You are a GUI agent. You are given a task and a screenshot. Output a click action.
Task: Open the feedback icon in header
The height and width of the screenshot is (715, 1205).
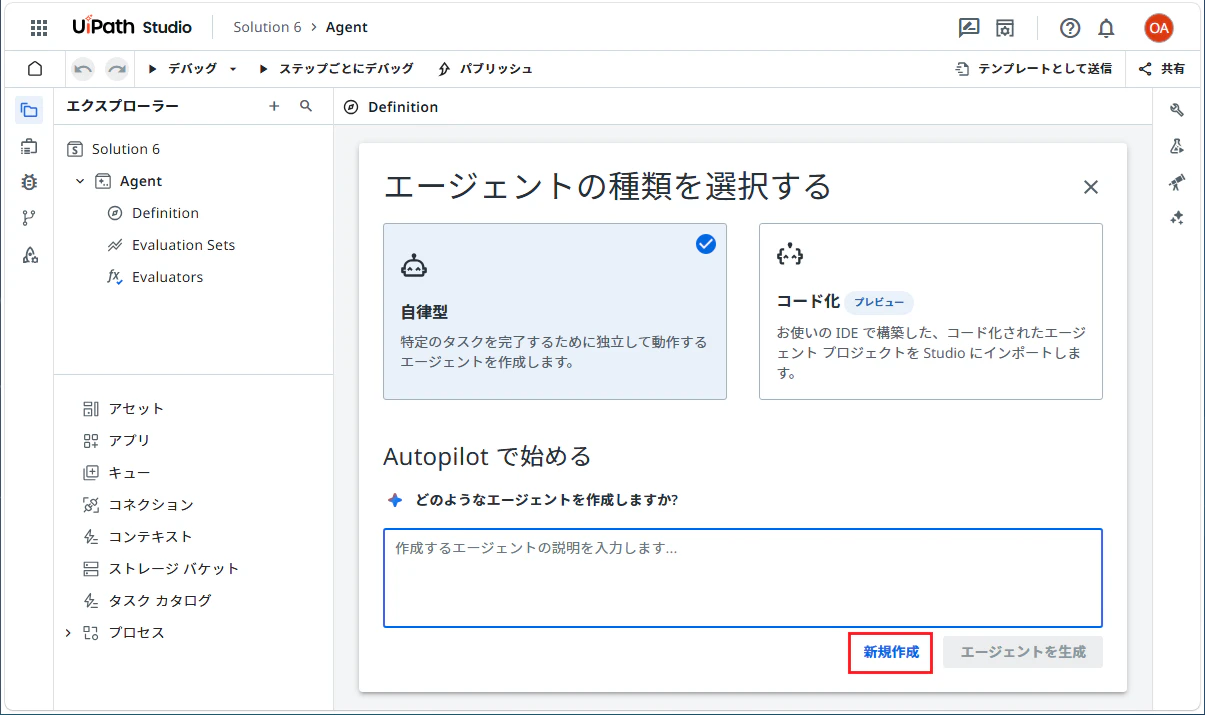[x=969, y=28]
